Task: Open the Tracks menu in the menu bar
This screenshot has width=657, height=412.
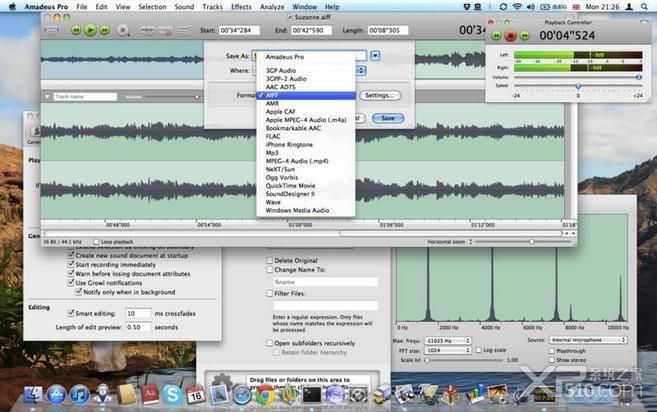Action: click(x=212, y=7)
